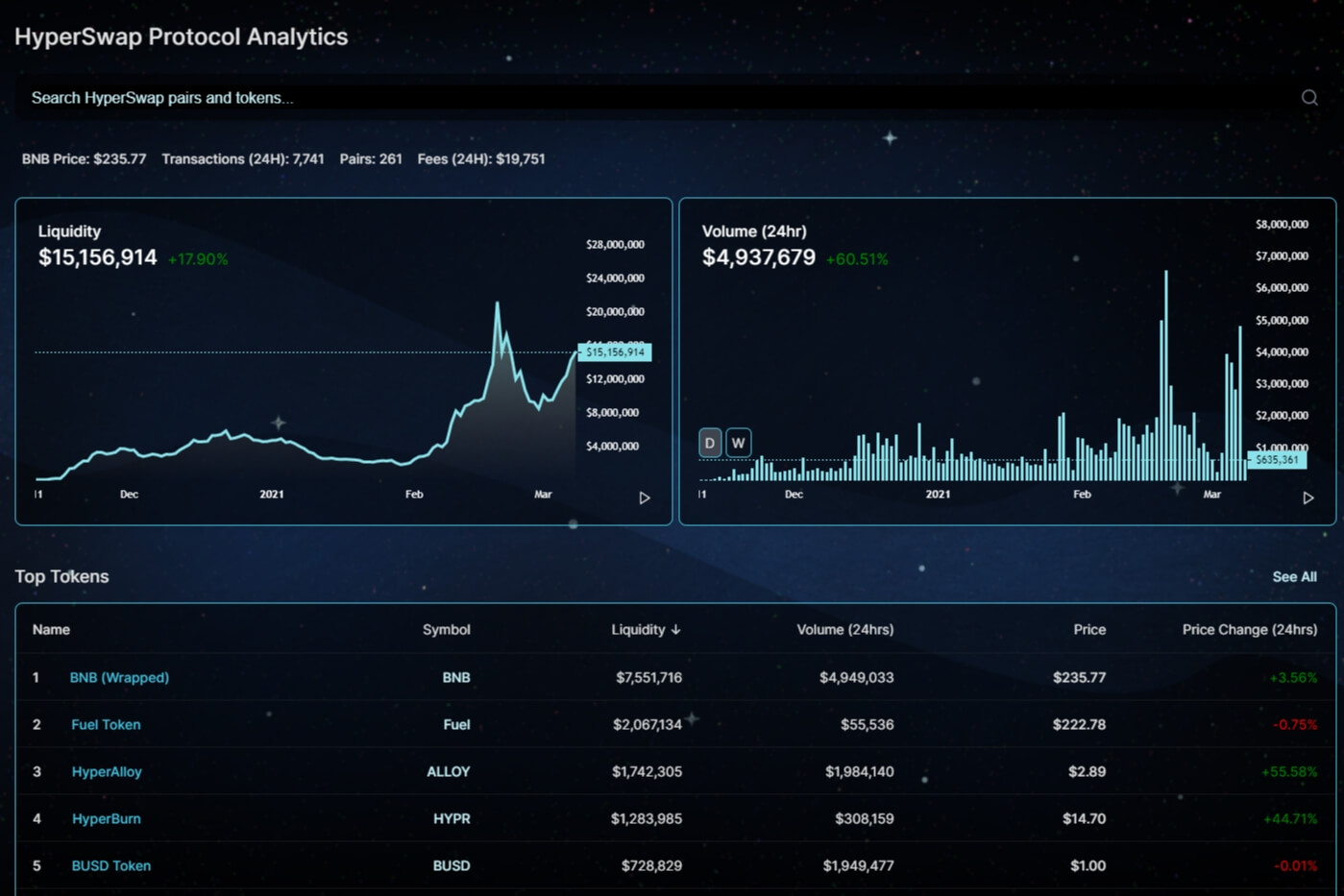Open HyperBurn token page

tap(107, 819)
